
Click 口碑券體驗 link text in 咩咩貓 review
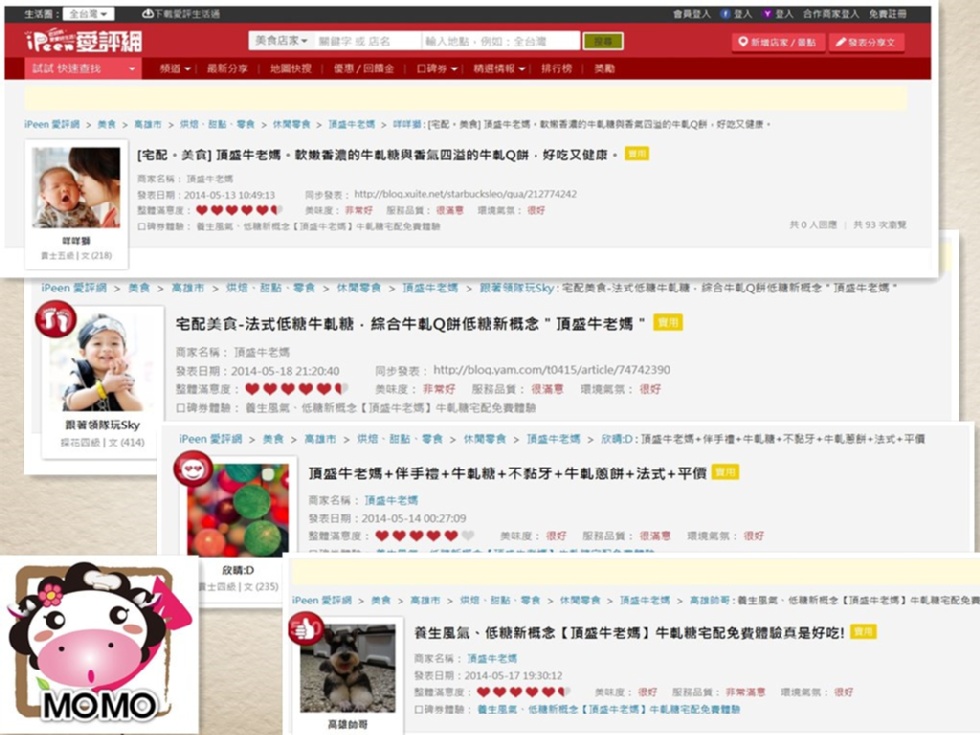coord(318,226)
